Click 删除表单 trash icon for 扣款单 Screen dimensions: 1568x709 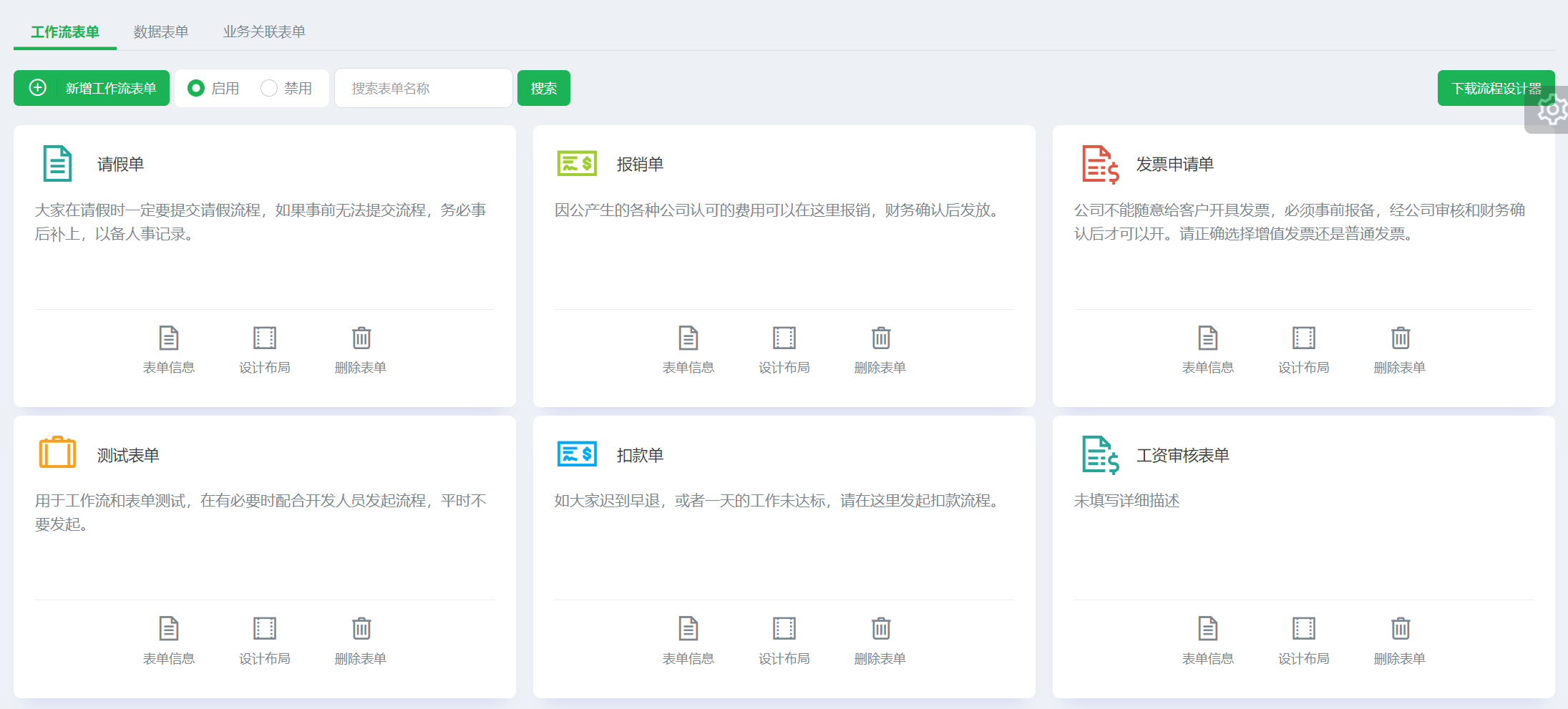(881, 628)
